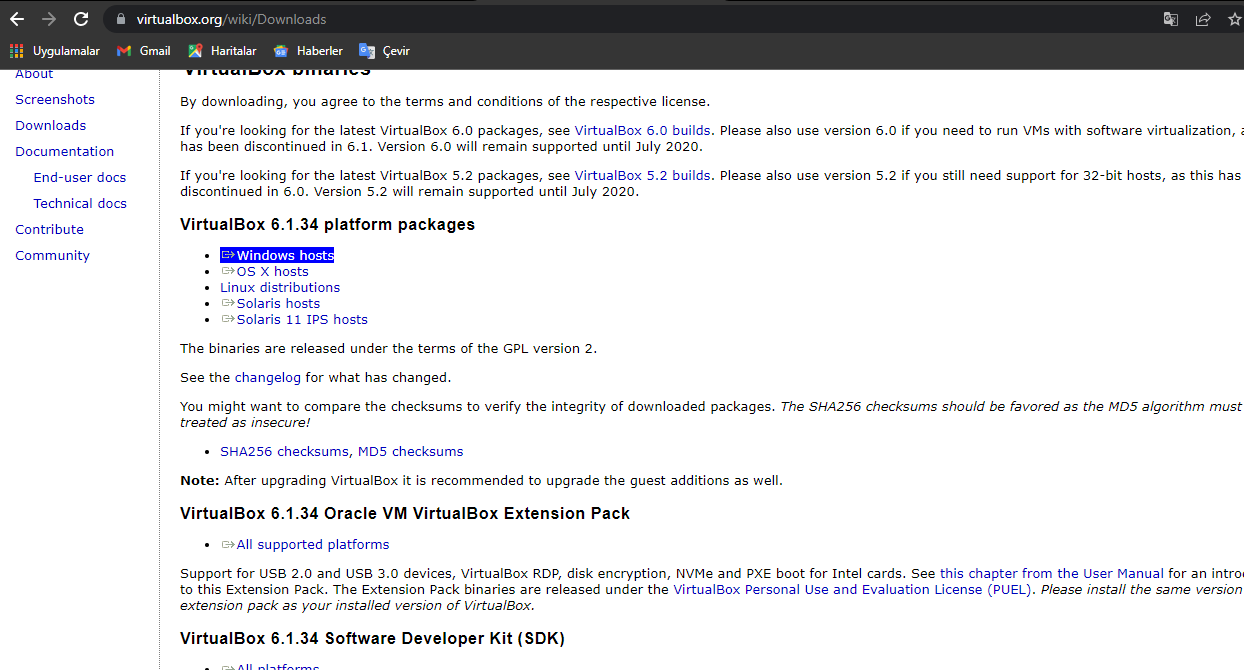Viewport: 1244px width, 670px height.
Task: Download the Solaris hosts package
Action: point(270,303)
